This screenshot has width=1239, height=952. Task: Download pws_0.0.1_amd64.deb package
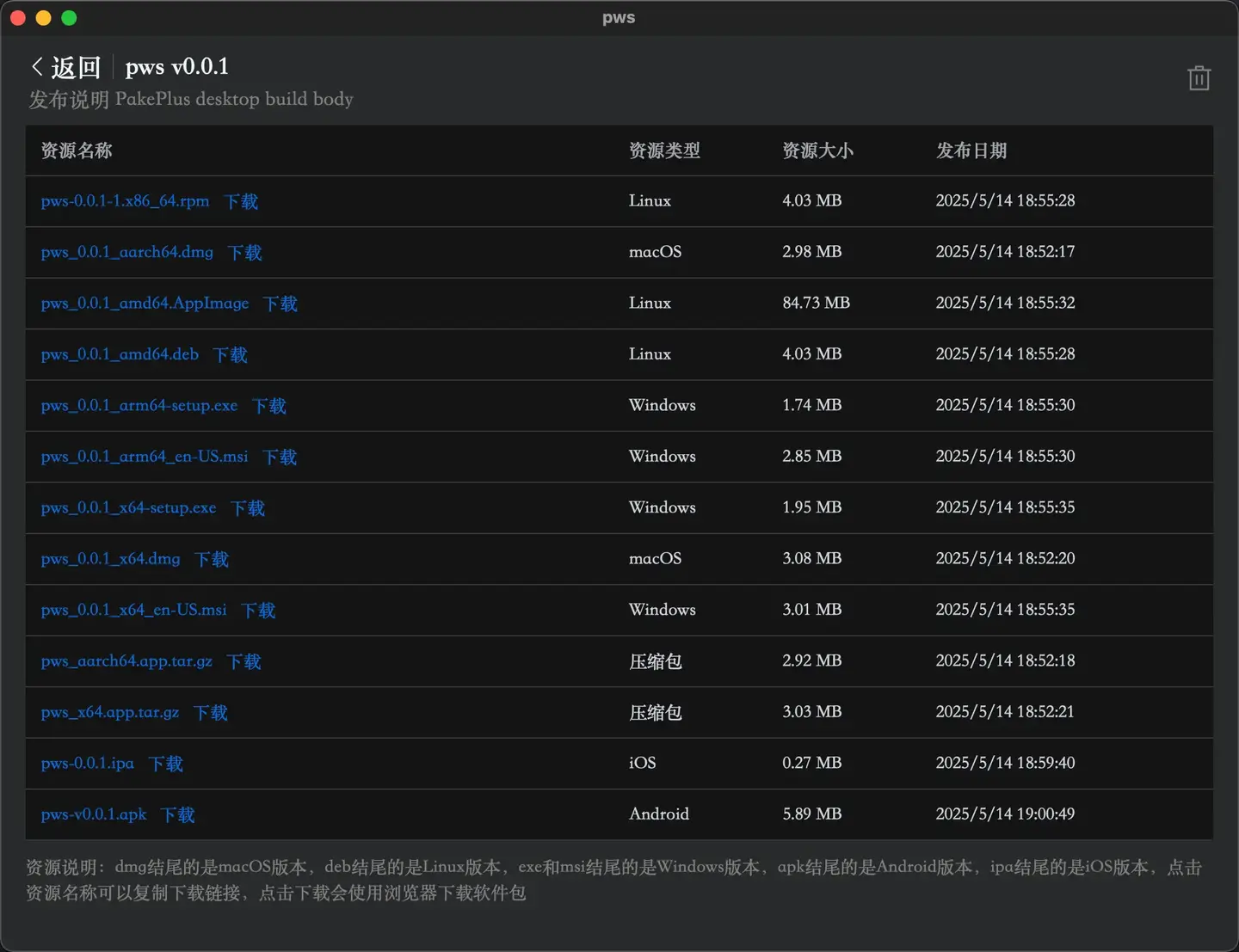(229, 354)
